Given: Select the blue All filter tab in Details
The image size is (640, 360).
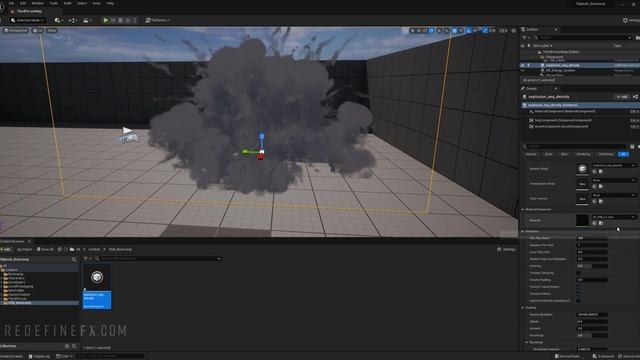Looking at the screenshot, I should (x=623, y=154).
